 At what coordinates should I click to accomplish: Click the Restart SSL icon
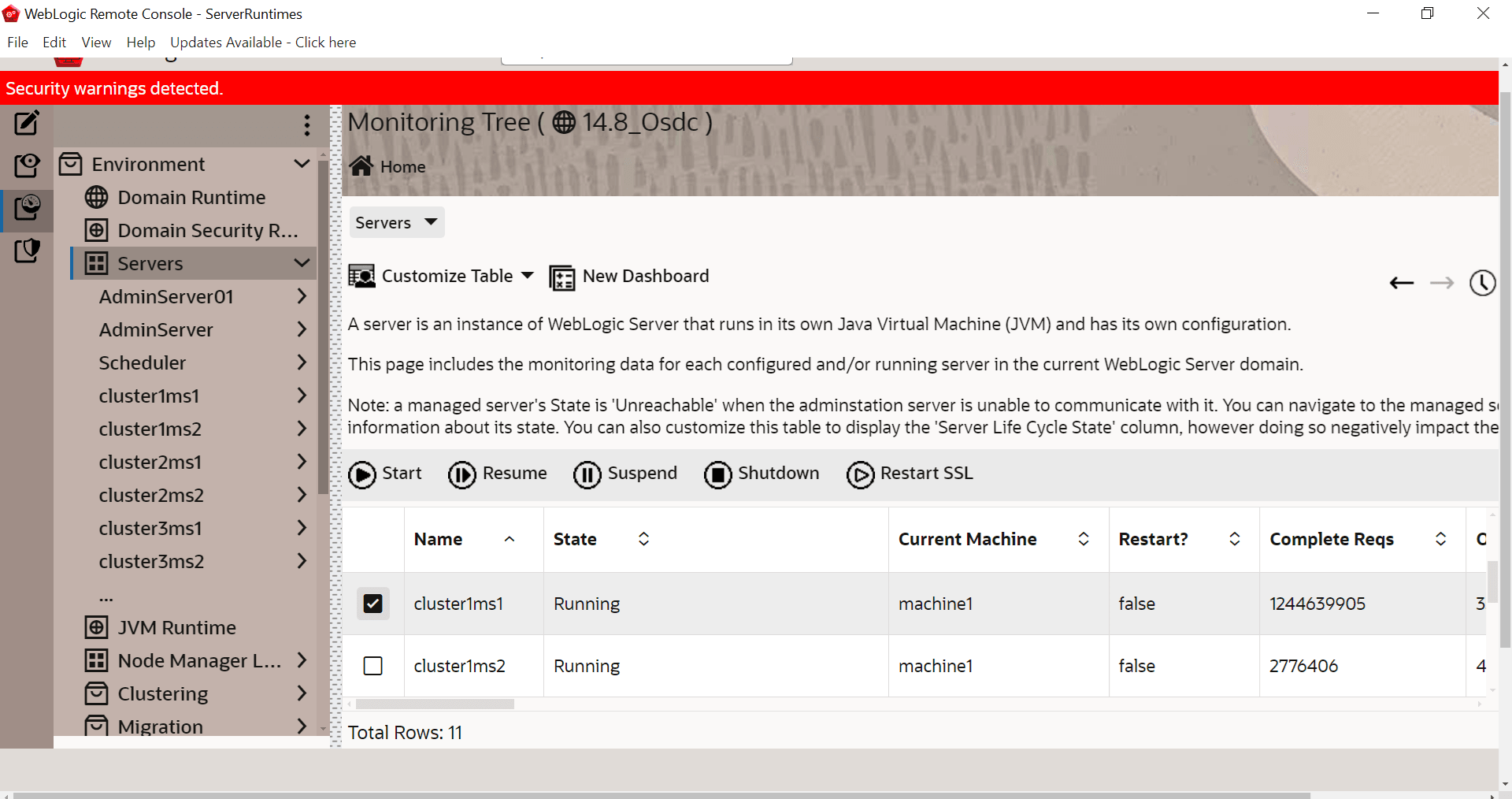pyautogui.click(x=861, y=474)
